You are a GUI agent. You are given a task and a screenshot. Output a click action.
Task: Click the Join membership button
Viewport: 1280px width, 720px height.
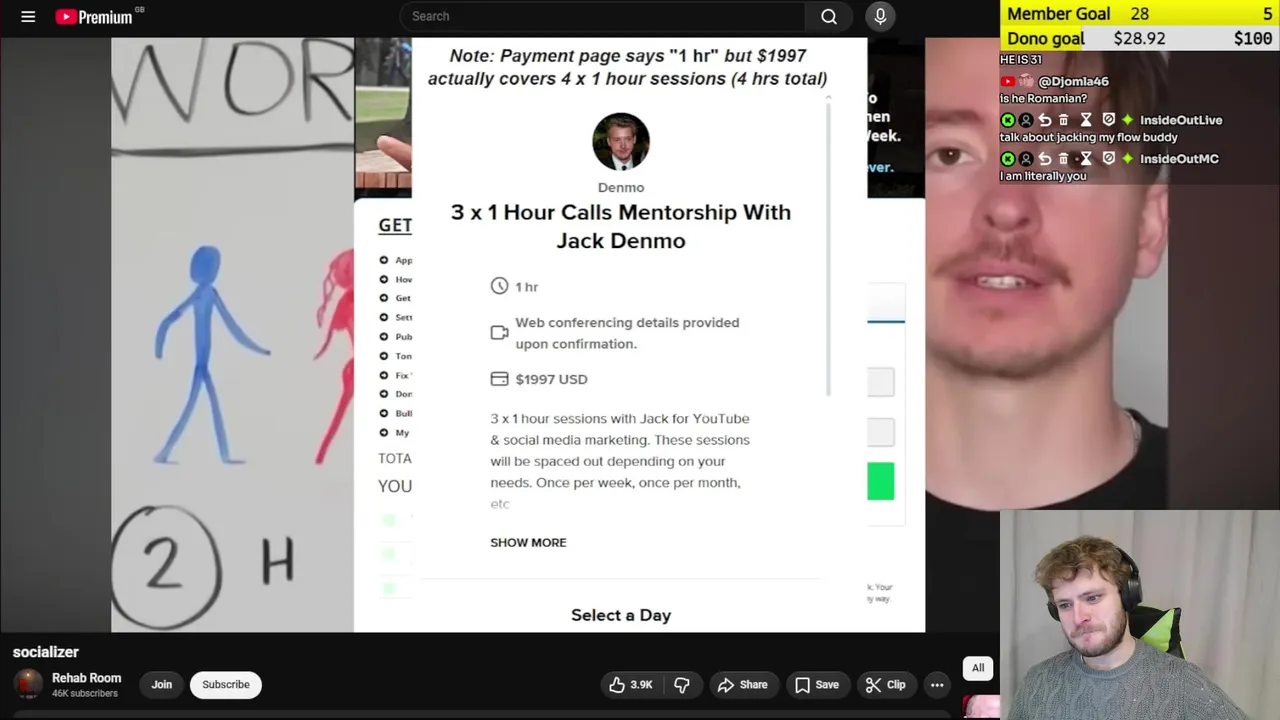(x=162, y=685)
